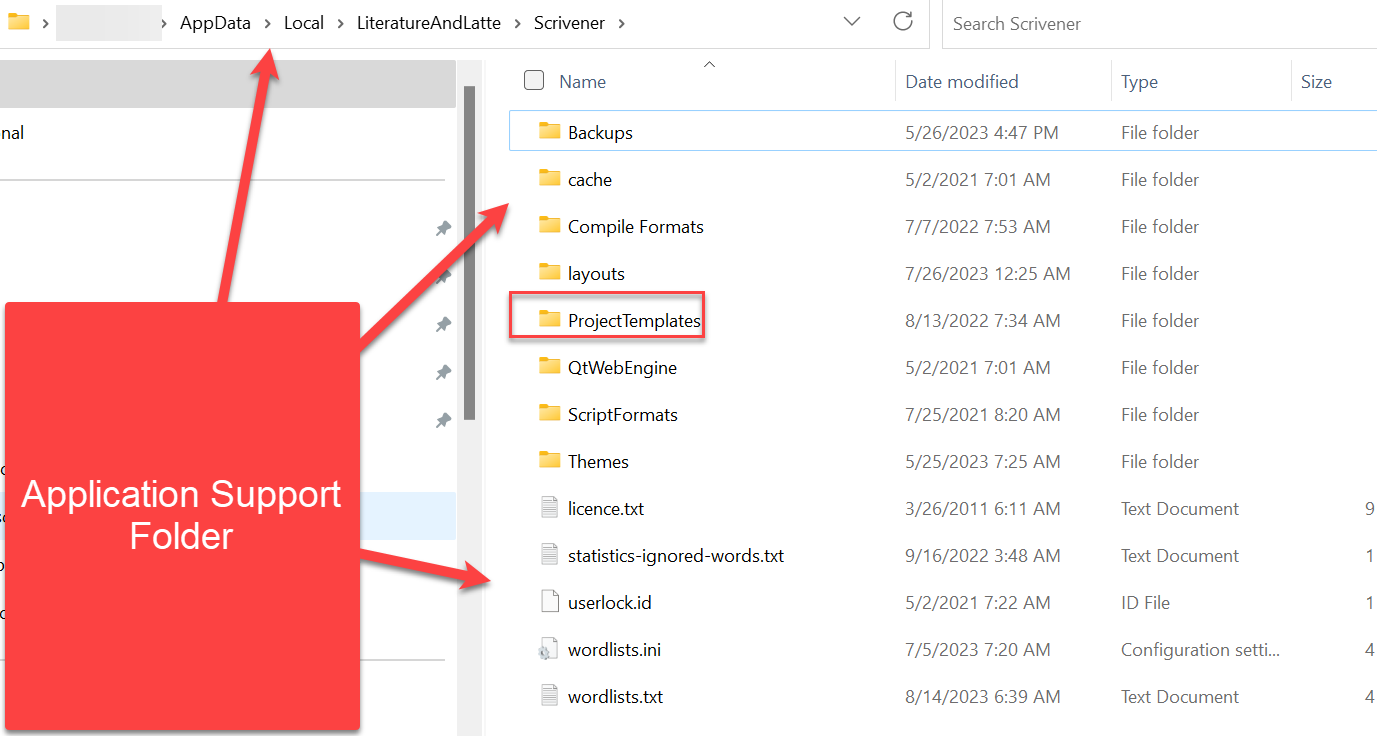Click AppData in the breadcrumb path
Viewport: 1377px width, 736px height.
click(x=214, y=22)
